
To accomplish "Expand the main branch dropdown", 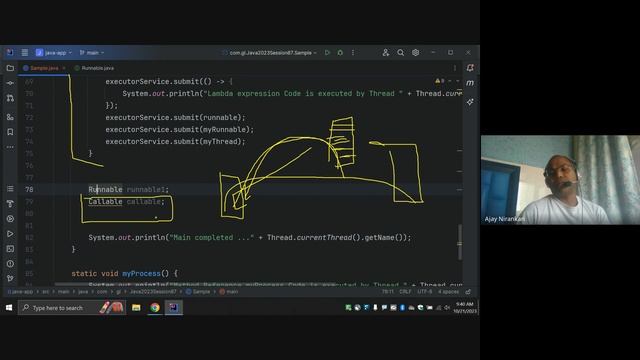I will pos(91,53).
